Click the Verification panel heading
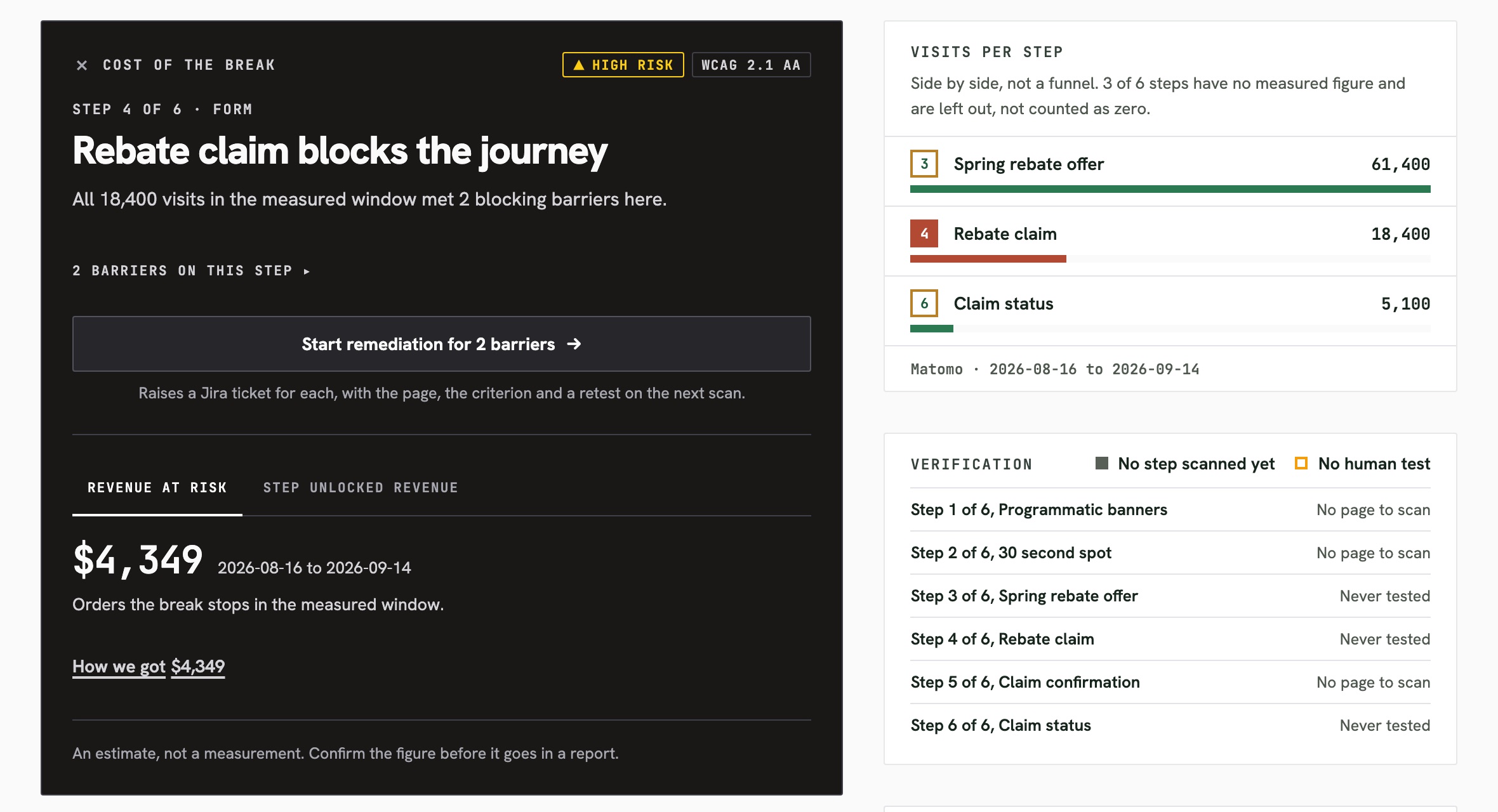The image size is (1498, 812). click(971, 464)
